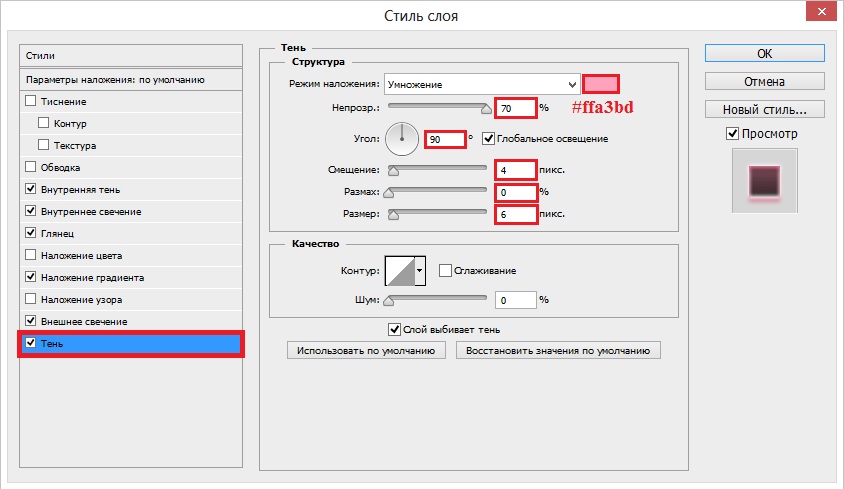844x489 pixels.
Task: Click Использовать по умолчанию button
Action: 366,351
